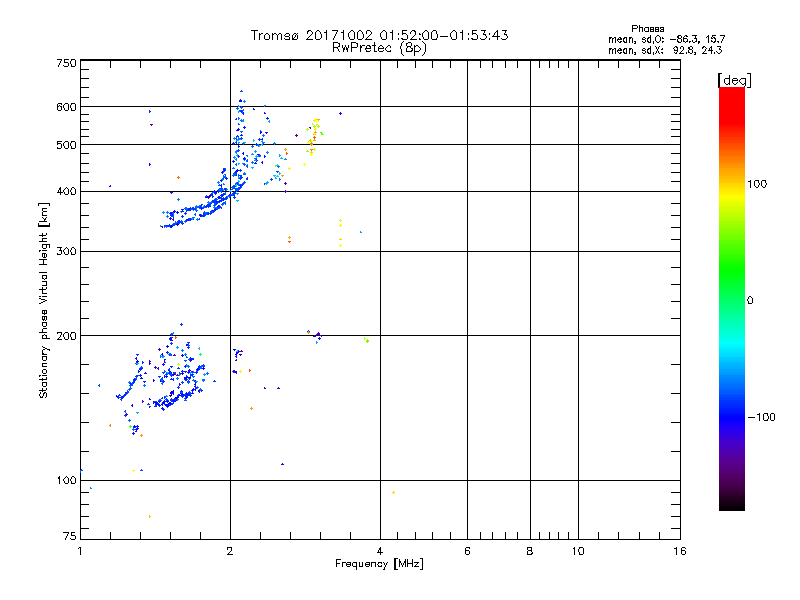Click the y-axis tick label "400"

click(67, 191)
